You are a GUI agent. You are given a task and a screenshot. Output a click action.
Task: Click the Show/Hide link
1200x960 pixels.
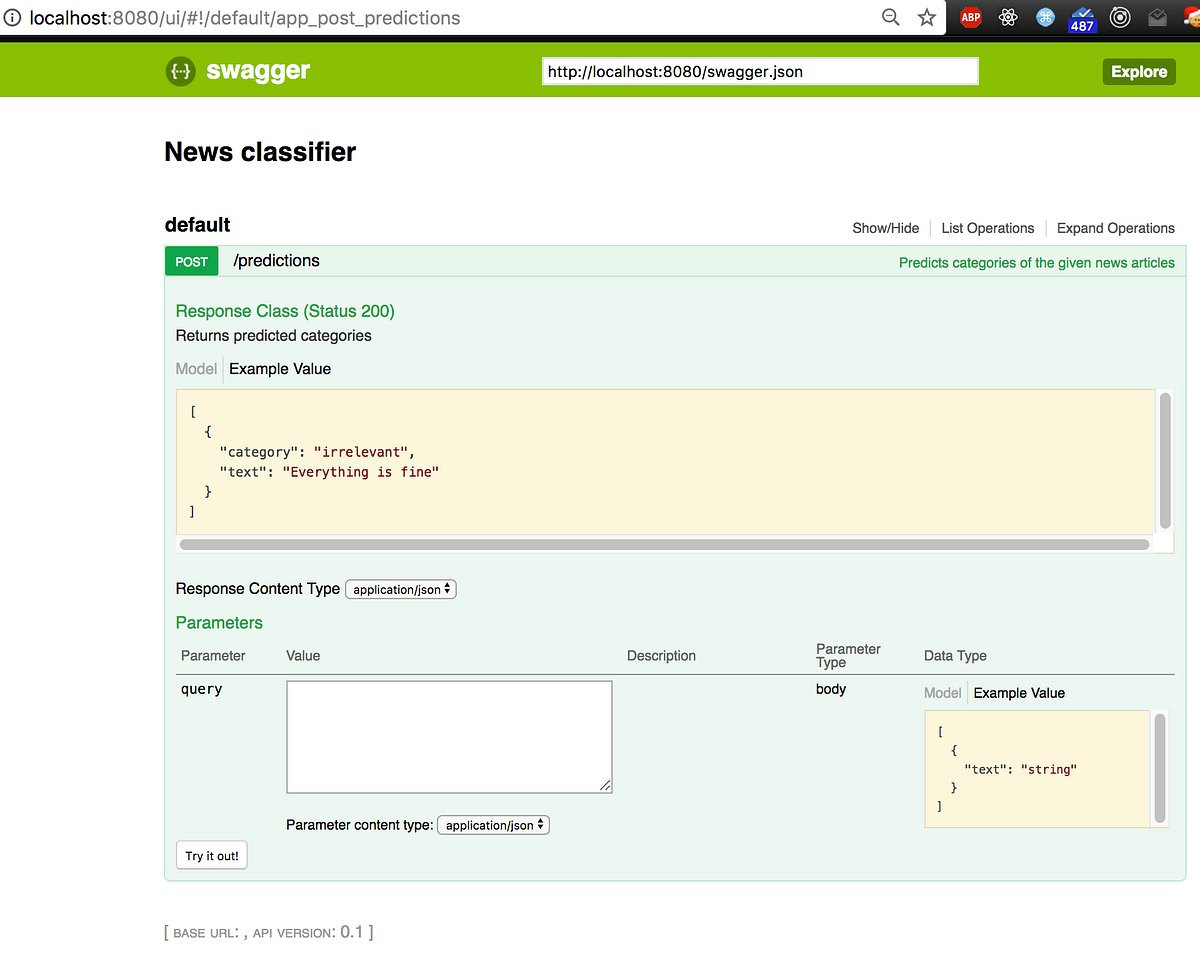[x=886, y=228]
